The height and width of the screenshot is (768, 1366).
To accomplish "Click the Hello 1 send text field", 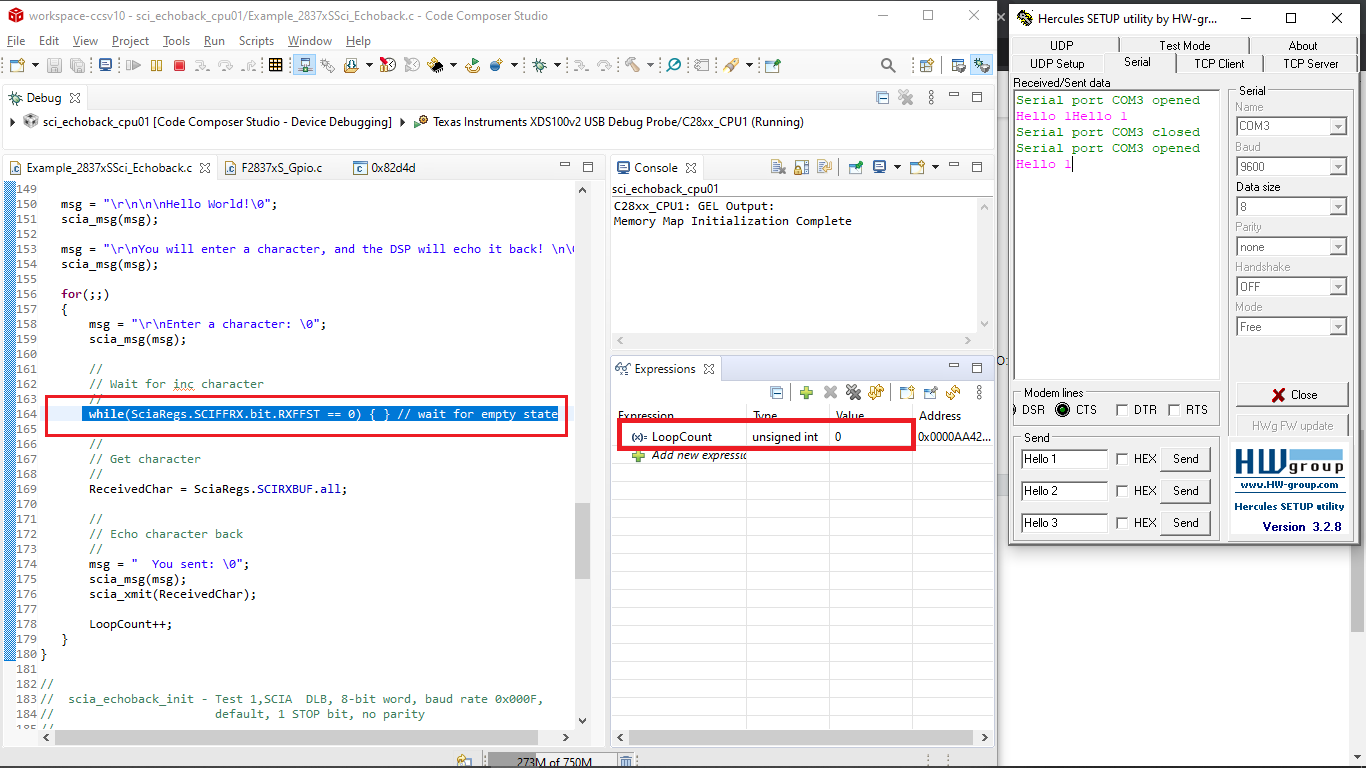I will (x=1064, y=459).
